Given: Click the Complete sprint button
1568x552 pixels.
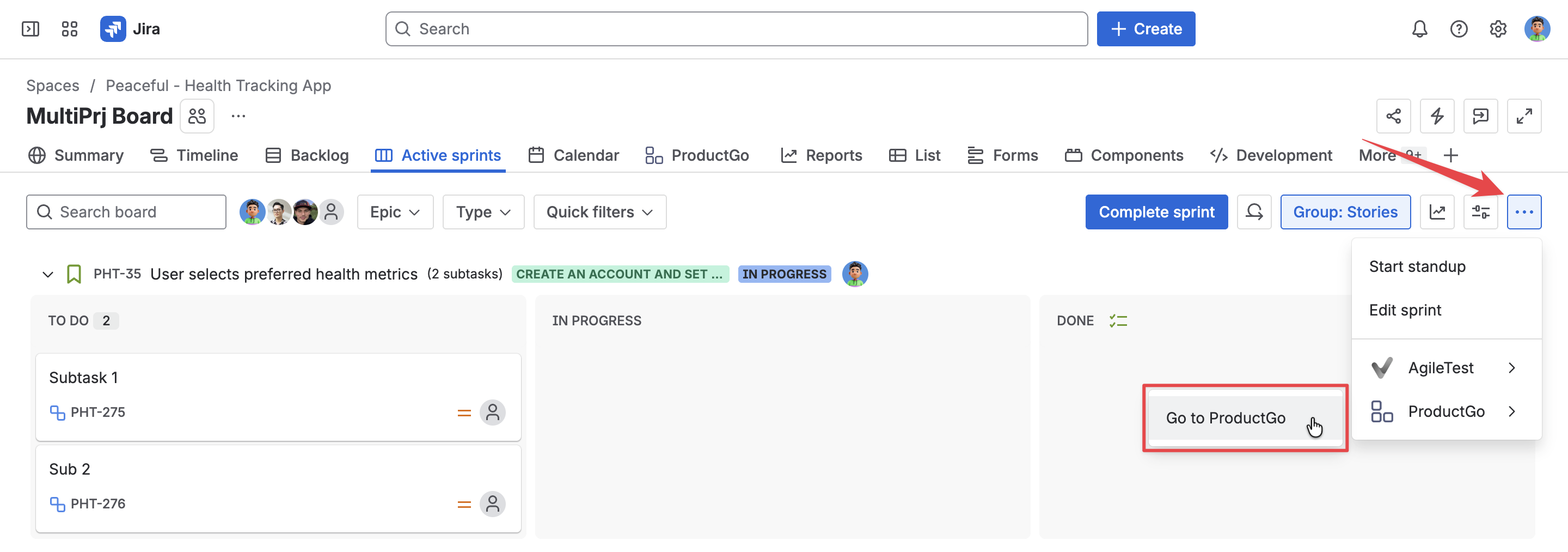Looking at the screenshot, I should click(x=1156, y=212).
